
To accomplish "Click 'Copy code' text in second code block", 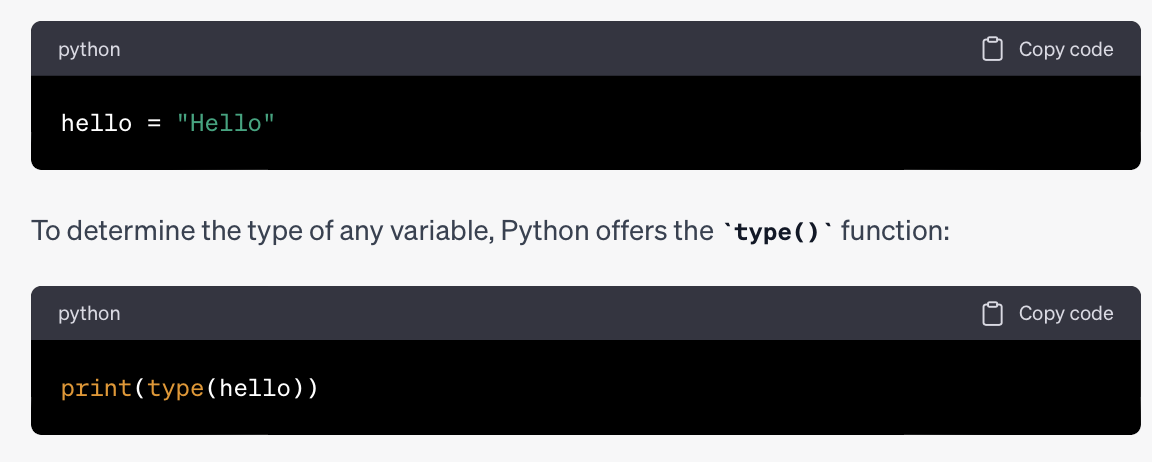I will click(x=1065, y=314).
